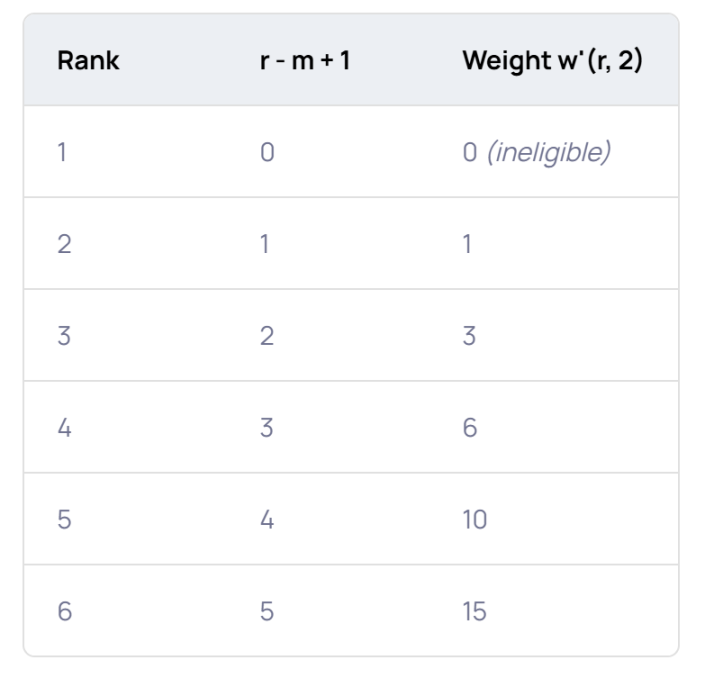
Task: Select the weight value in the rank 4 row
Action: click(x=471, y=428)
